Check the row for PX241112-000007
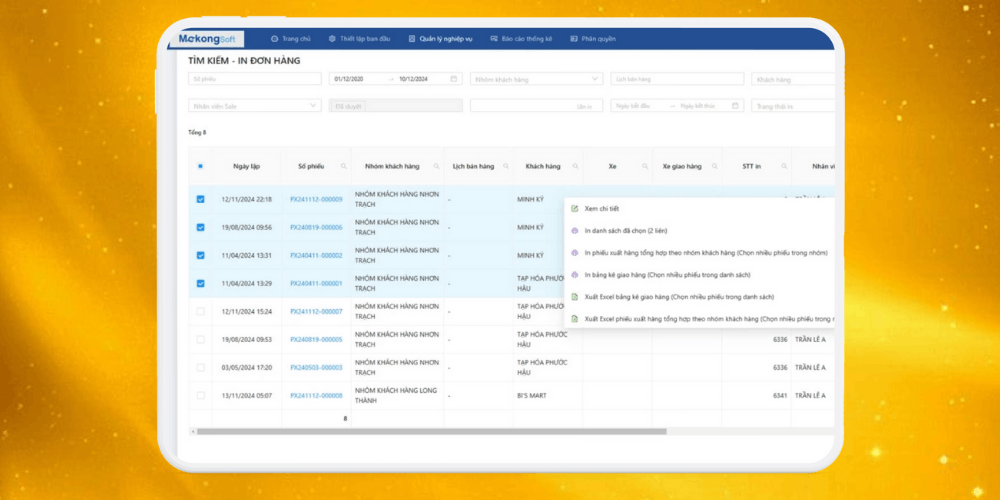 click(x=200, y=312)
